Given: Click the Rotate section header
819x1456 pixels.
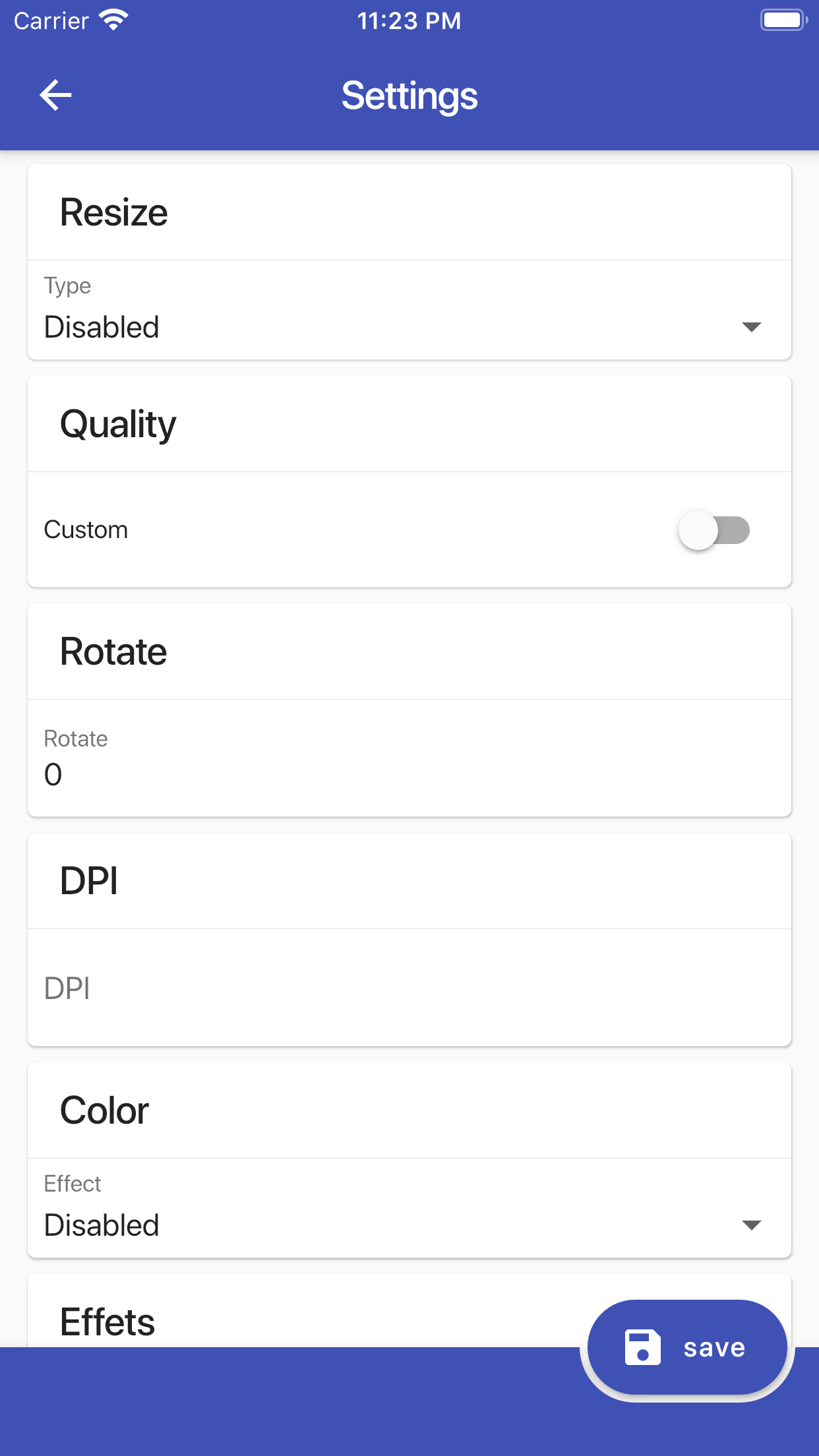Looking at the screenshot, I should click(x=113, y=650).
